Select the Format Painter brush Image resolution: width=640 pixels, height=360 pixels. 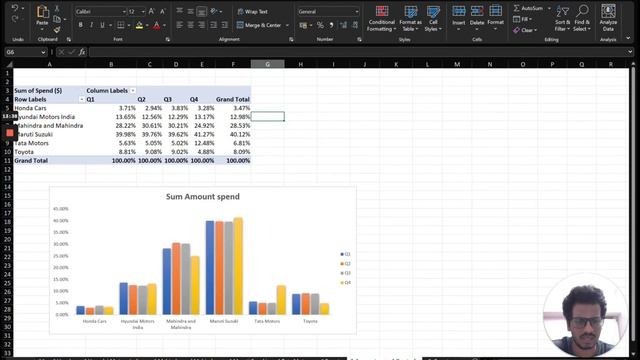point(57,30)
